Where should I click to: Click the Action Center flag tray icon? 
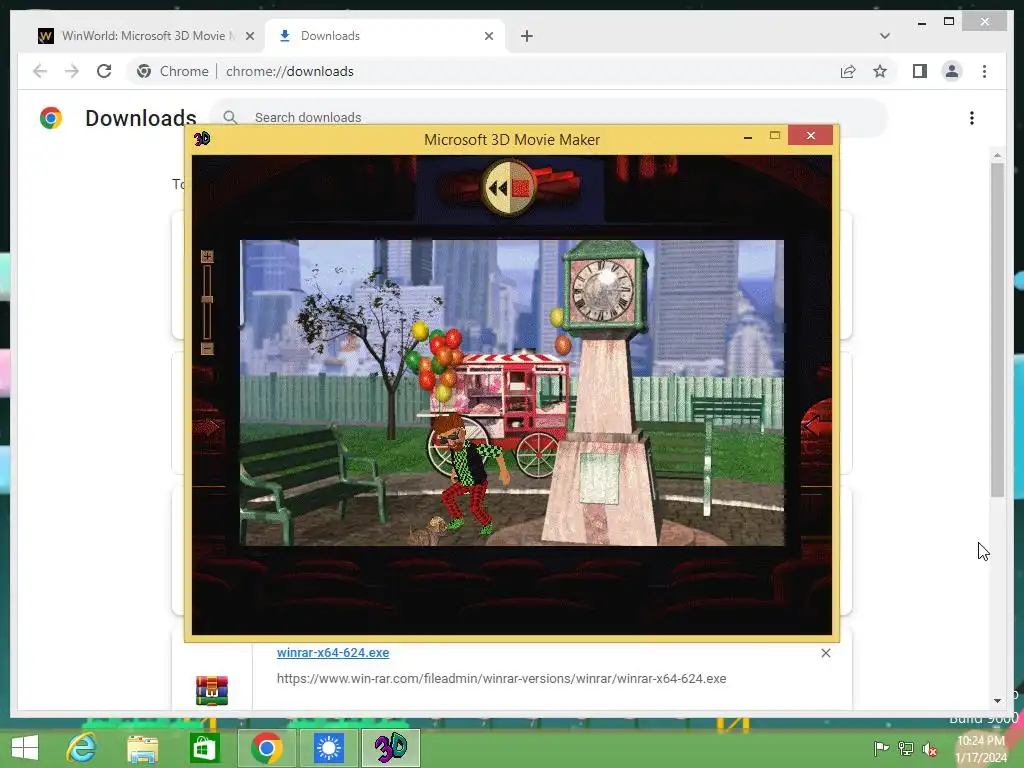click(x=881, y=748)
